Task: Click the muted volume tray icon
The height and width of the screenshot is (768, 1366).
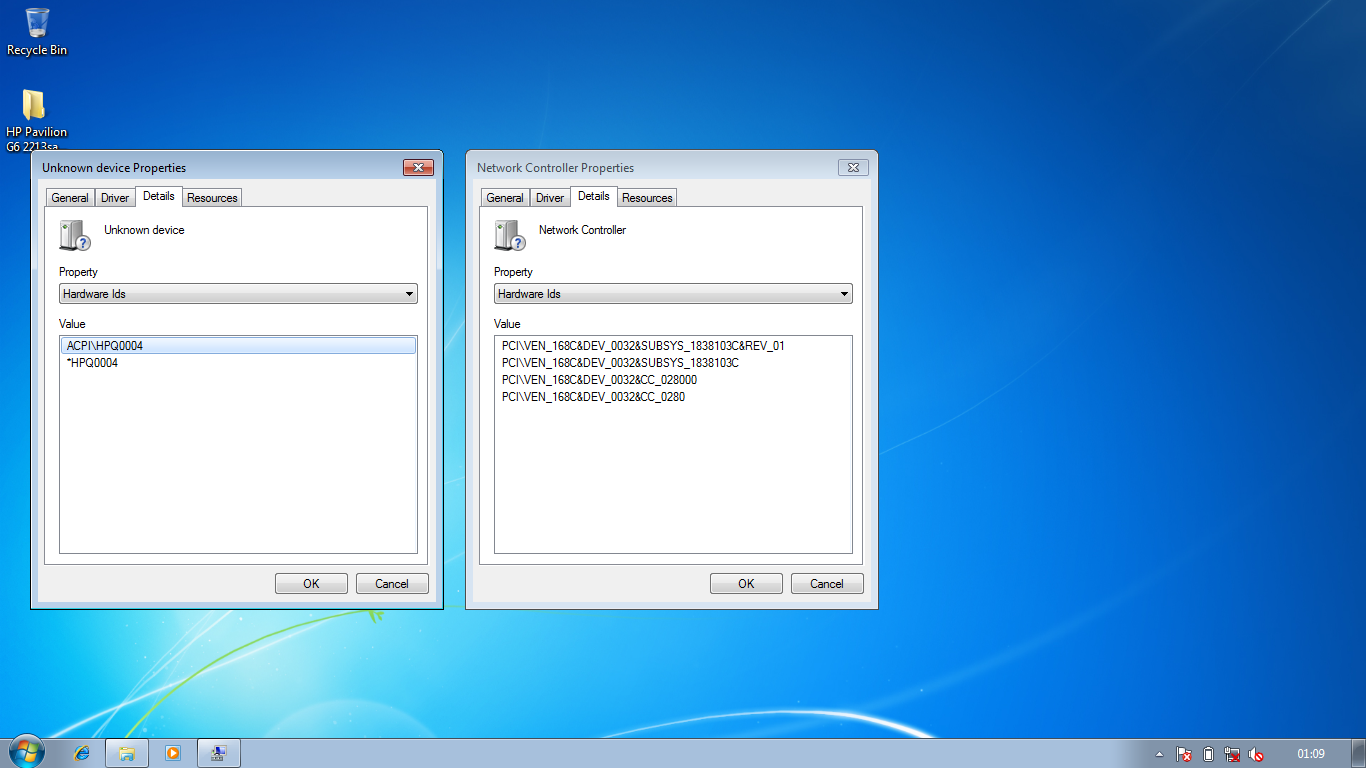Action: (x=1257, y=754)
